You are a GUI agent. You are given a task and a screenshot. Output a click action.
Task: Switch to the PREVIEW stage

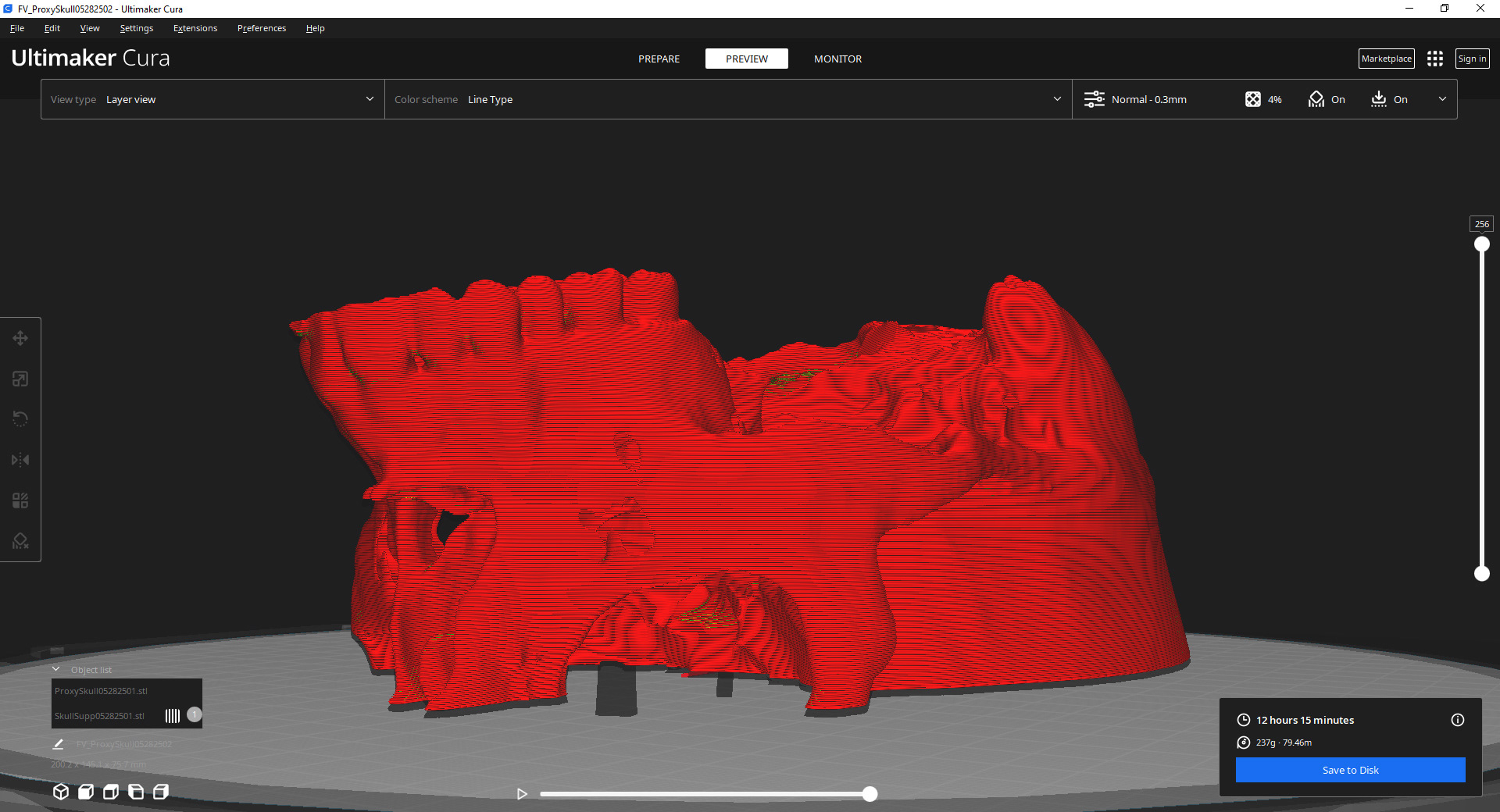point(747,59)
